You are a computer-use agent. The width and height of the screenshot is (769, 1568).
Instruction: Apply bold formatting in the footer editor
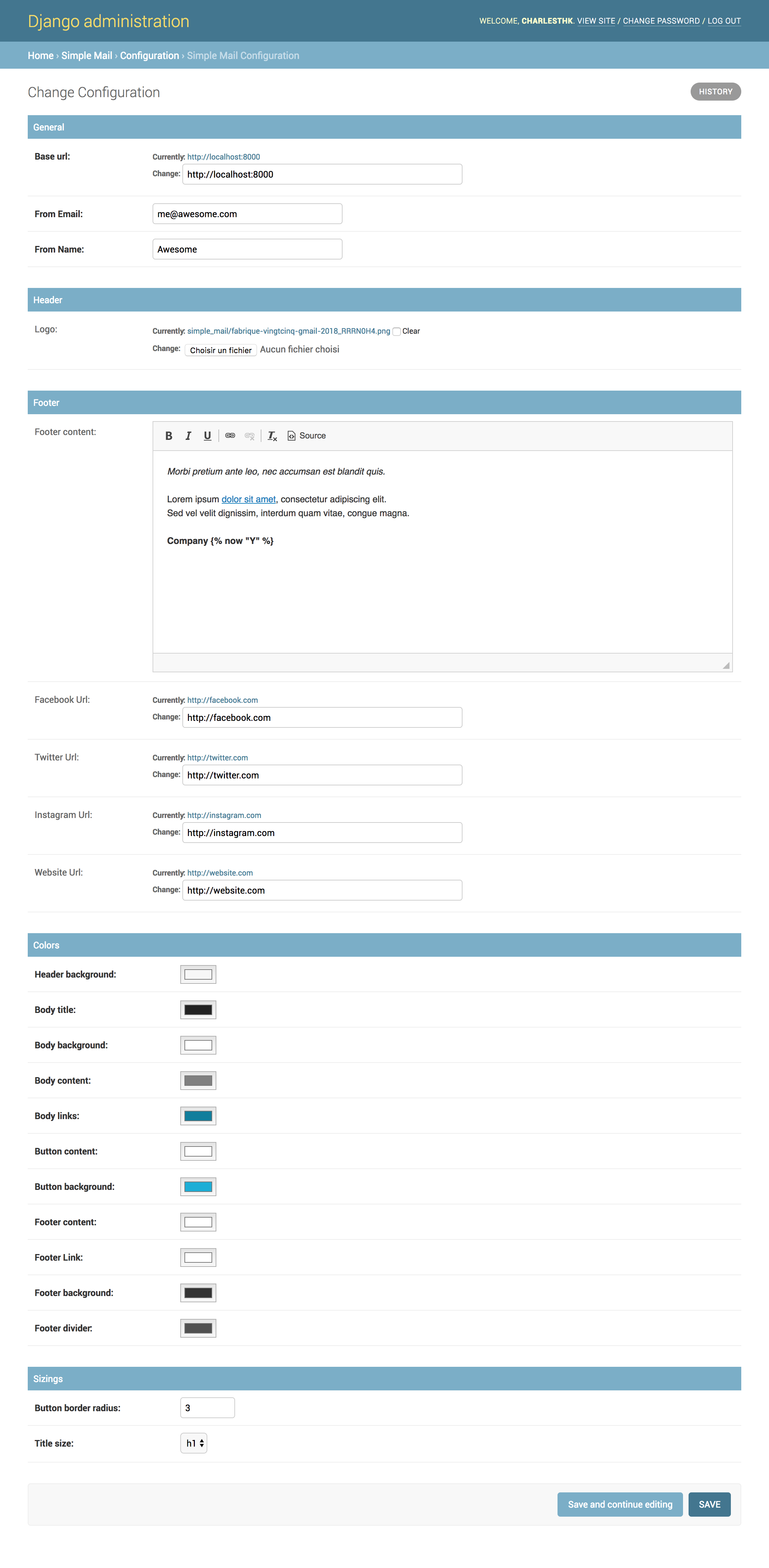coord(169,435)
